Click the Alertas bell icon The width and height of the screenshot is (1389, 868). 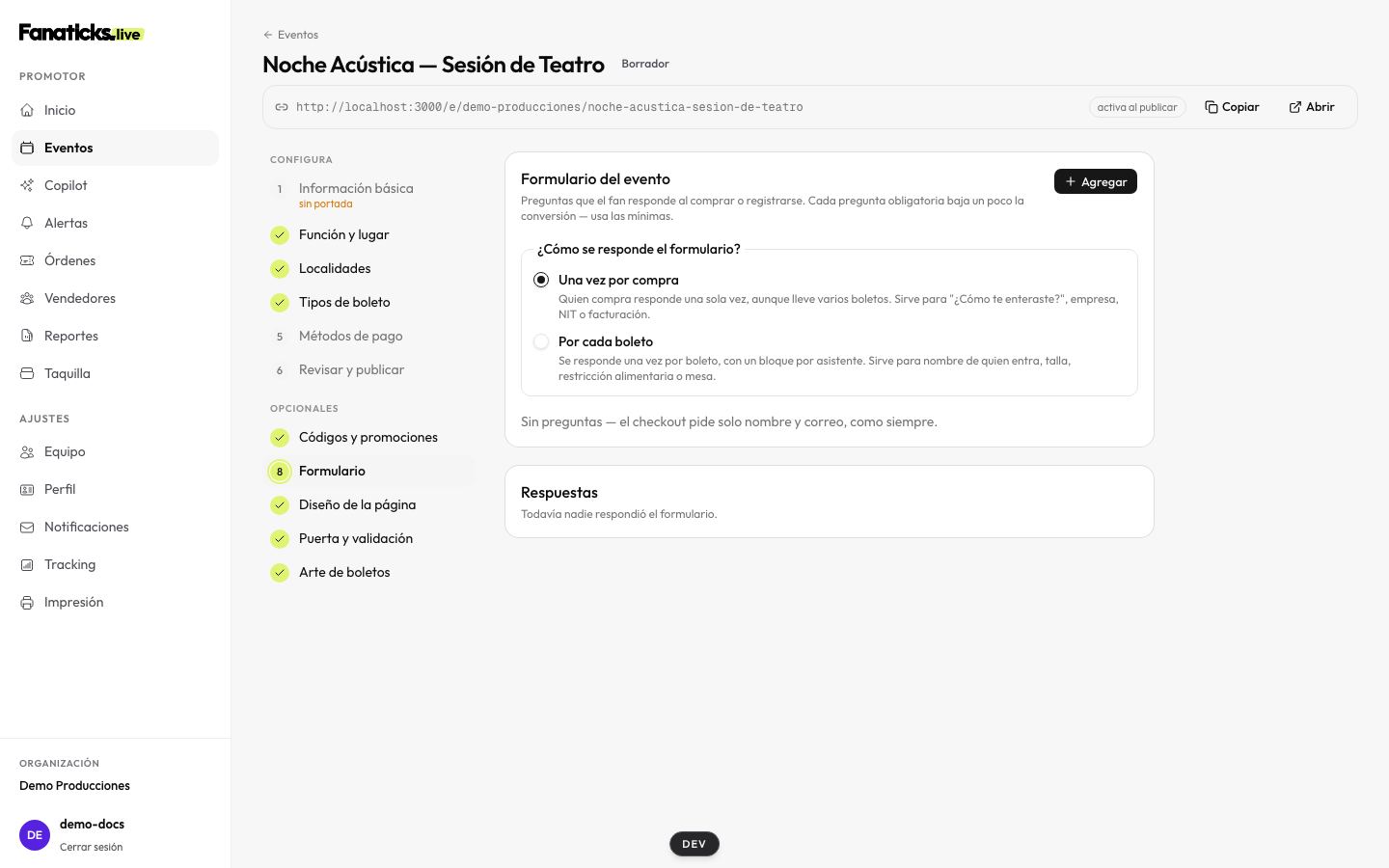(27, 223)
